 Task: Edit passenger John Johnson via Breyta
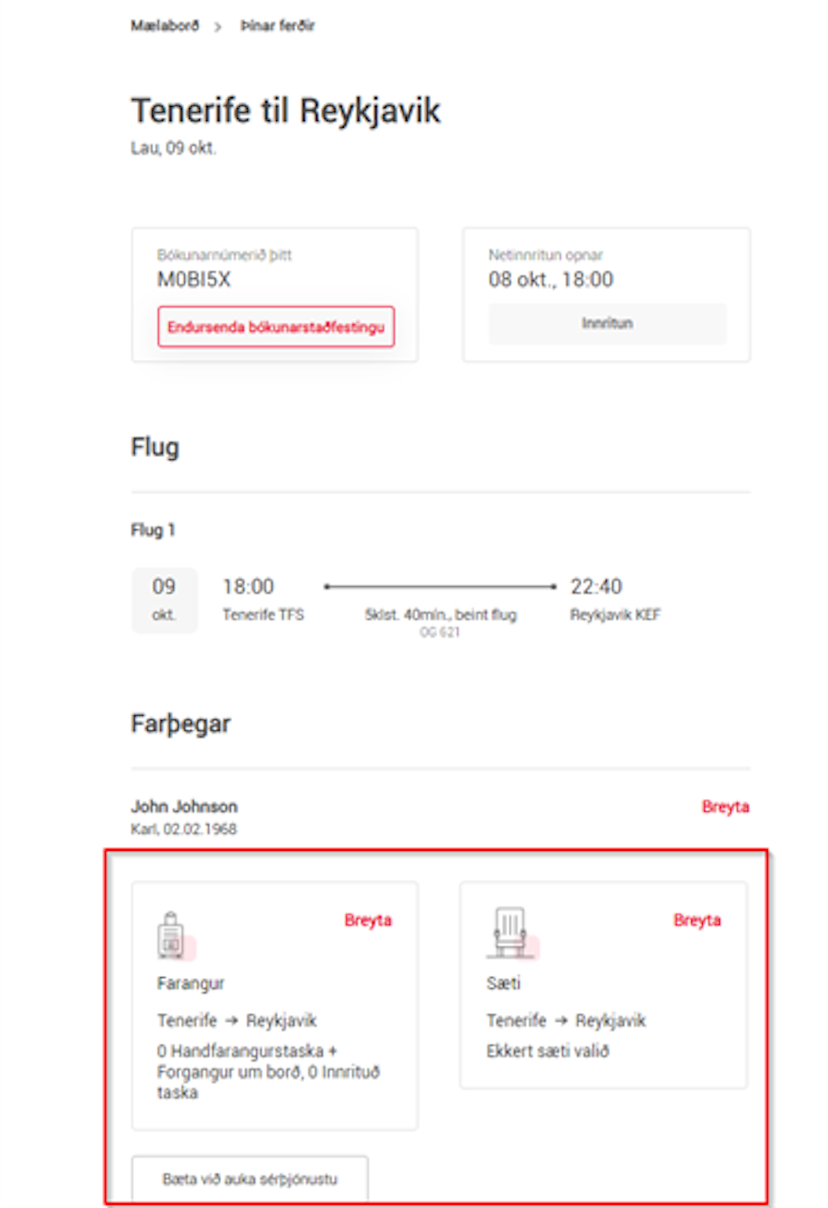[x=725, y=807]
